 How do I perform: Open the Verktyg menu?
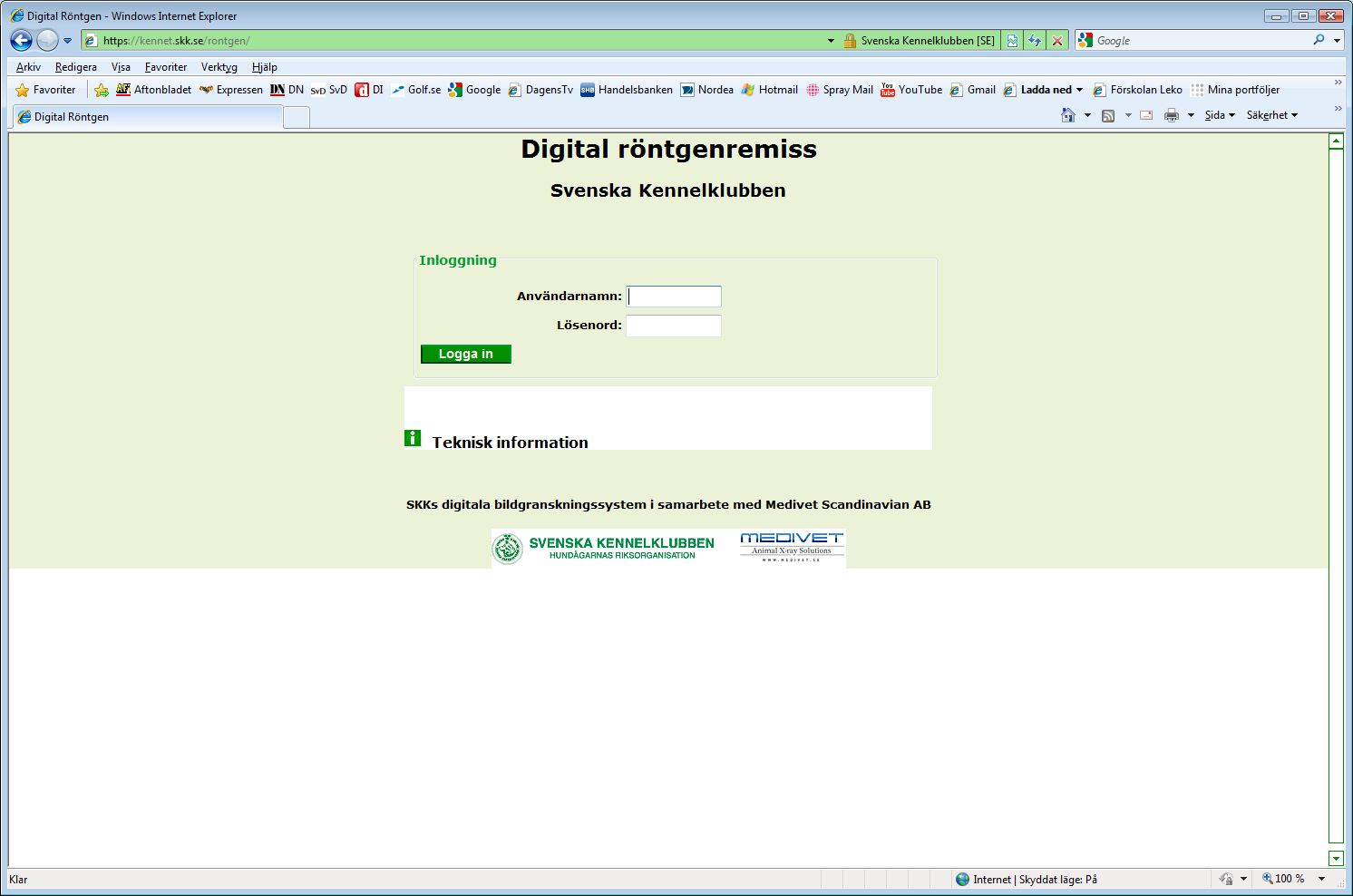coord(219,67)
